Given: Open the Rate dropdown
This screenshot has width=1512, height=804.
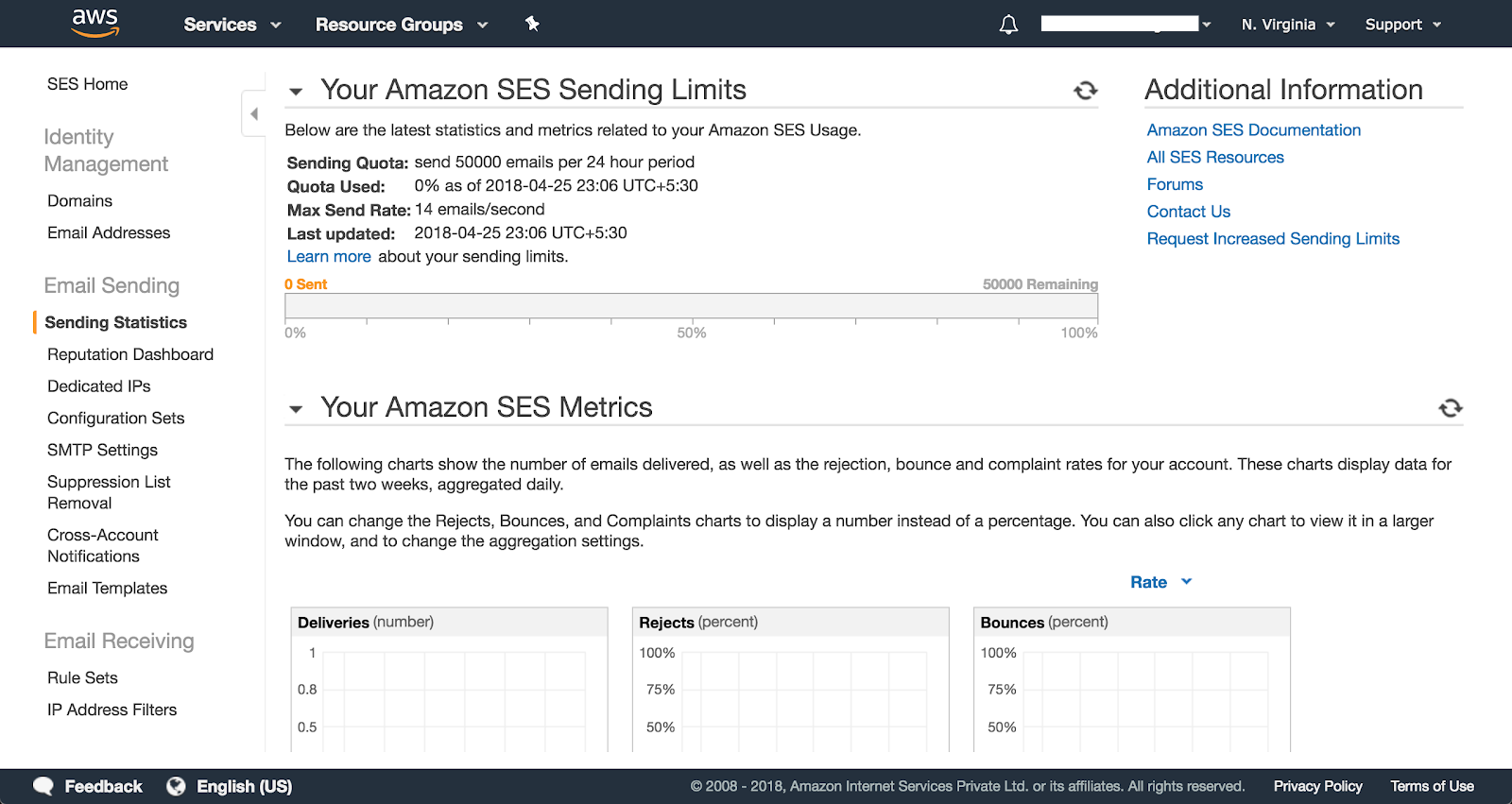Looking at the screenshot, I should (1160, 582).
